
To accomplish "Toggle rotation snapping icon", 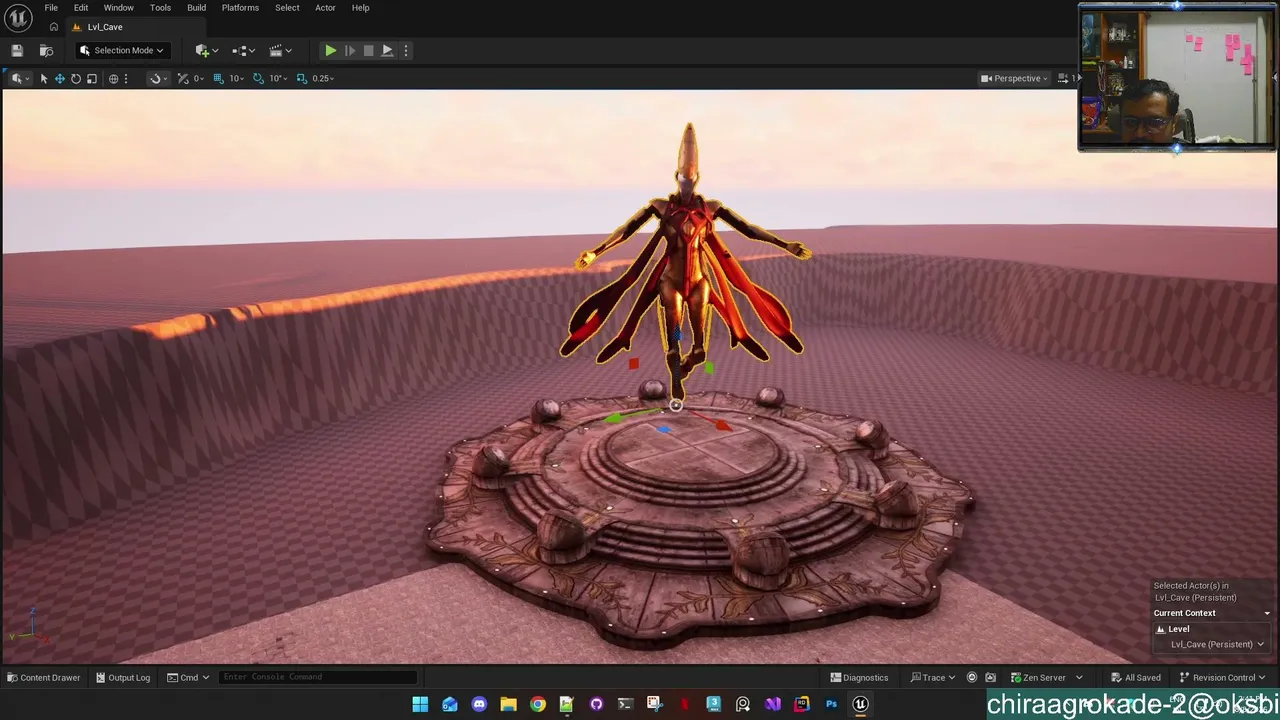I will [259, 78].
